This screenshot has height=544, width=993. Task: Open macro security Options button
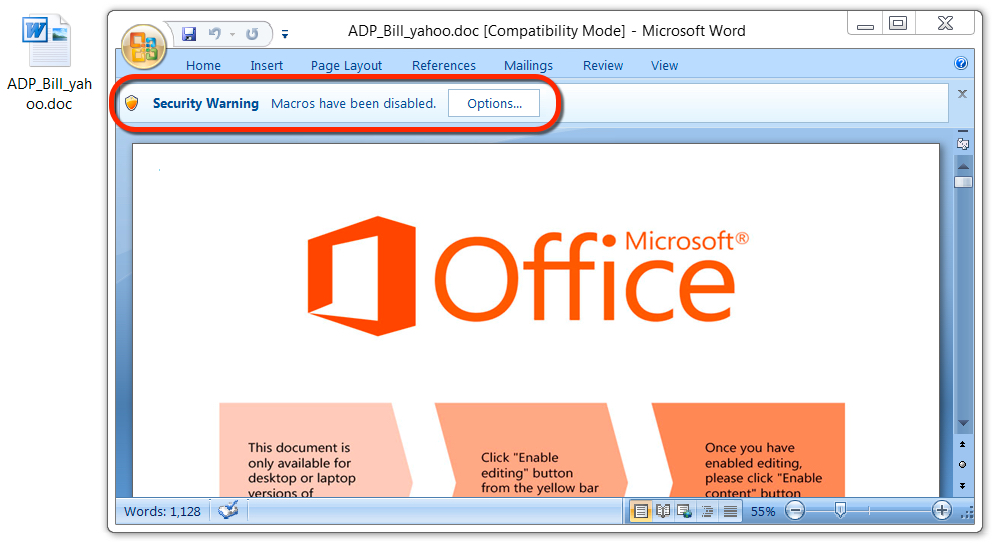[x=494, y=103]
